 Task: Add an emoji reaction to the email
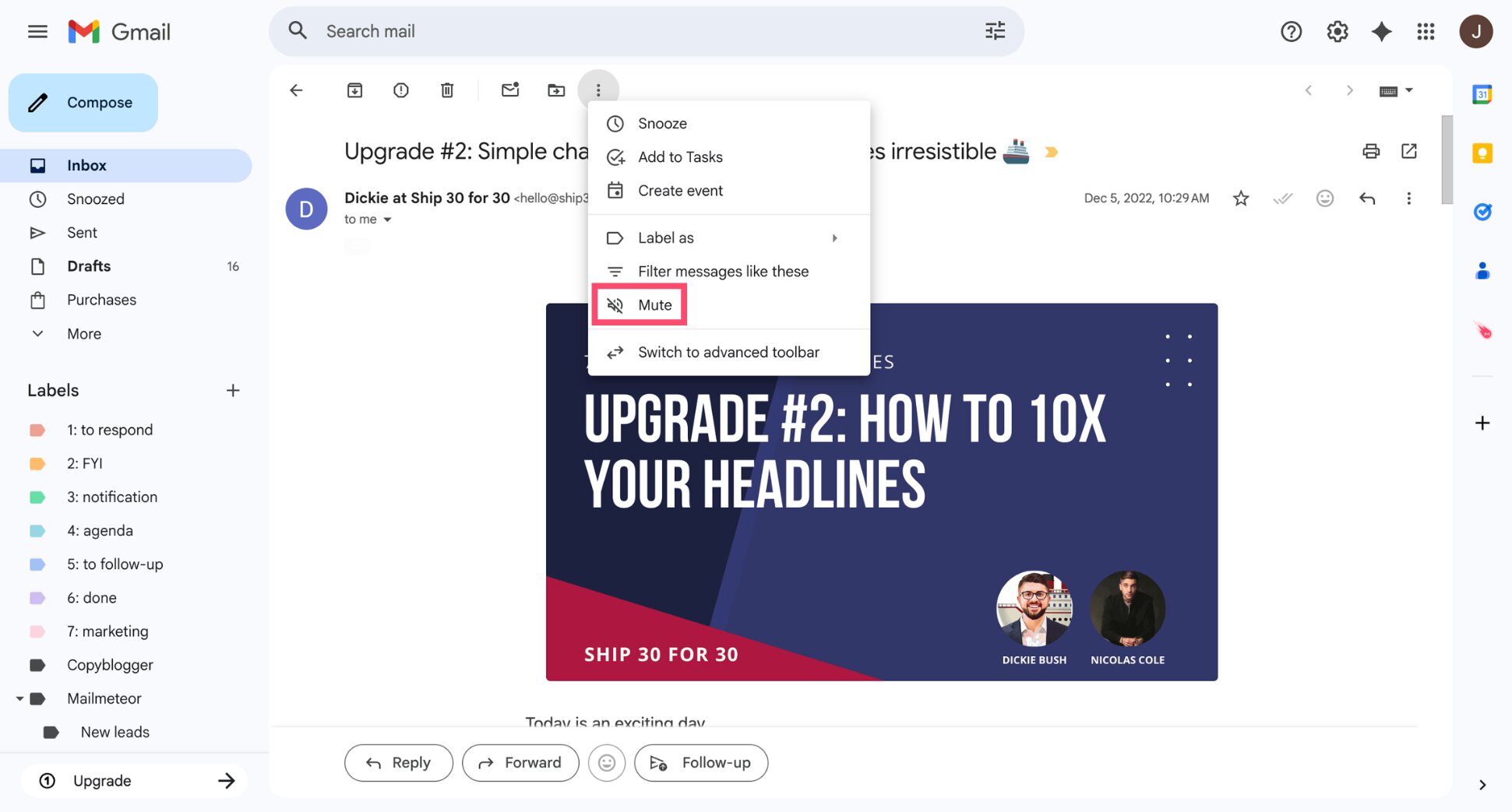point(1324,199)
